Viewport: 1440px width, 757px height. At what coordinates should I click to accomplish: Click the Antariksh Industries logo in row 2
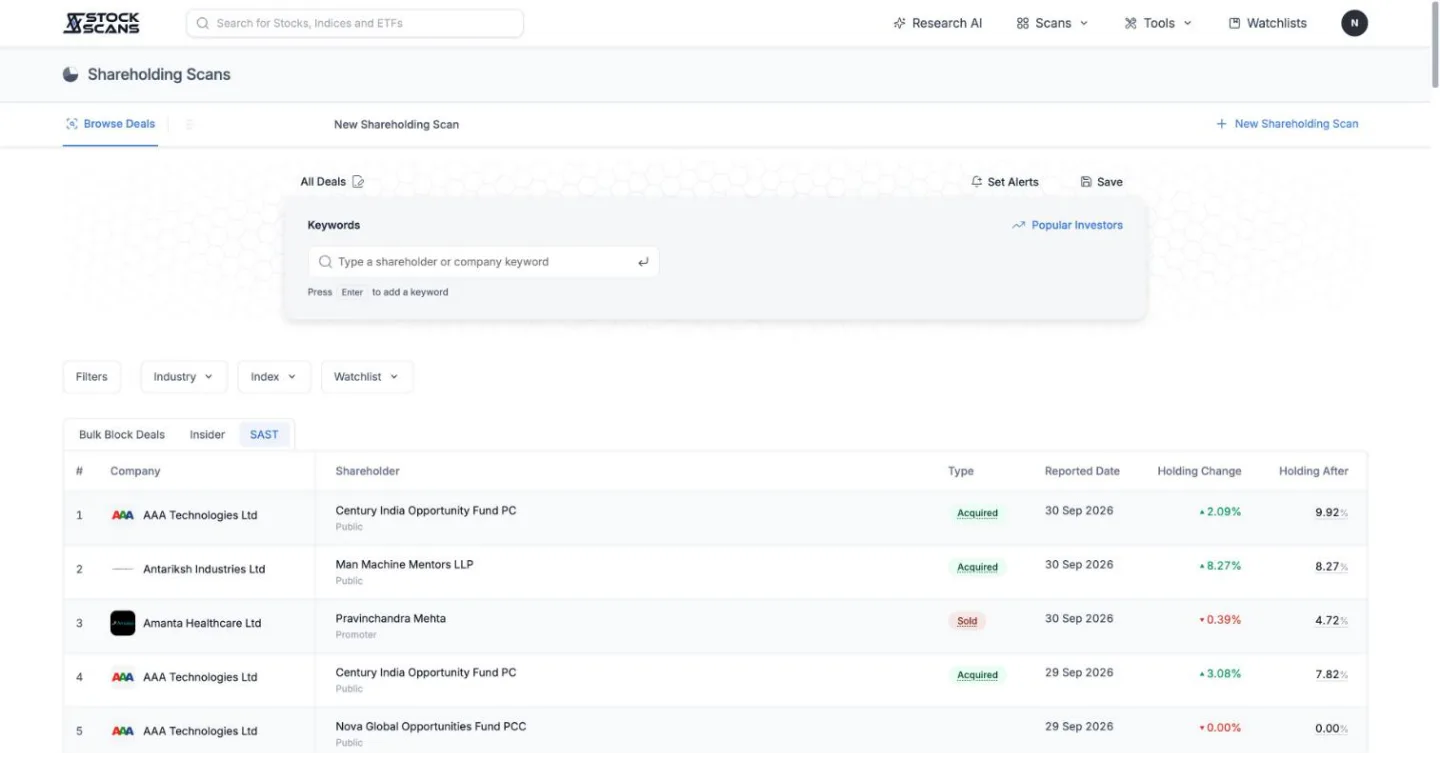[x=122, y=569]
